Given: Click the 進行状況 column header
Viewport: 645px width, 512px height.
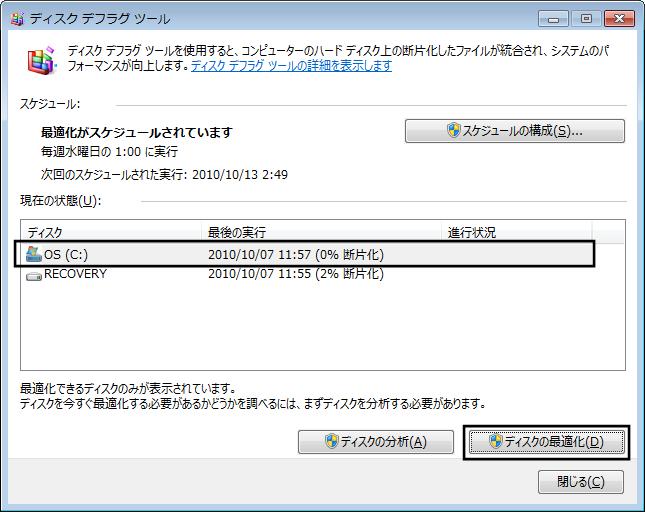Looking at the screenshot, I should [517, 232].
